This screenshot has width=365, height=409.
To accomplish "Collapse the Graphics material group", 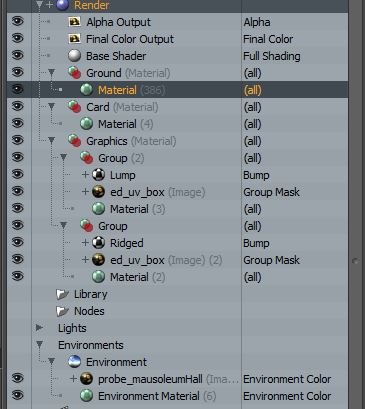I will coord(51,141).
